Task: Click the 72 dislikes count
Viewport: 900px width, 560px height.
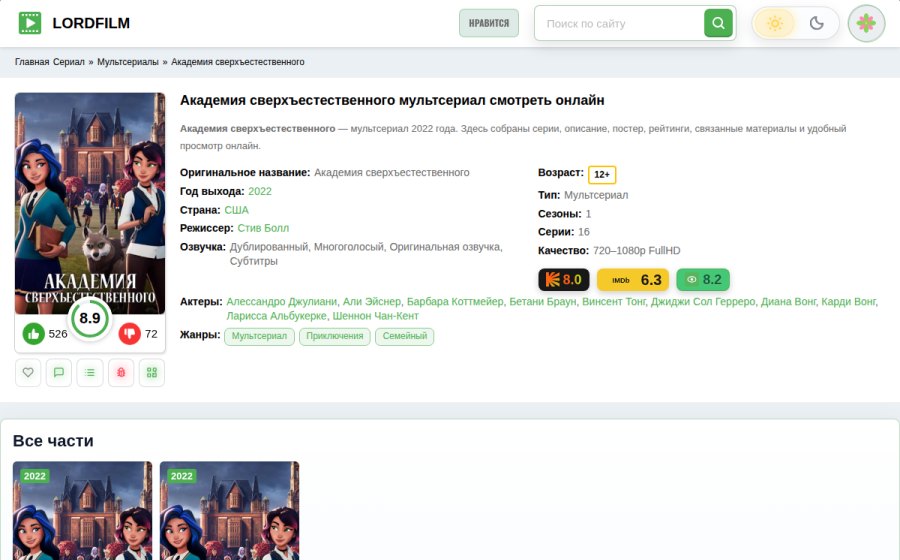Action: [x=151, y=333]
